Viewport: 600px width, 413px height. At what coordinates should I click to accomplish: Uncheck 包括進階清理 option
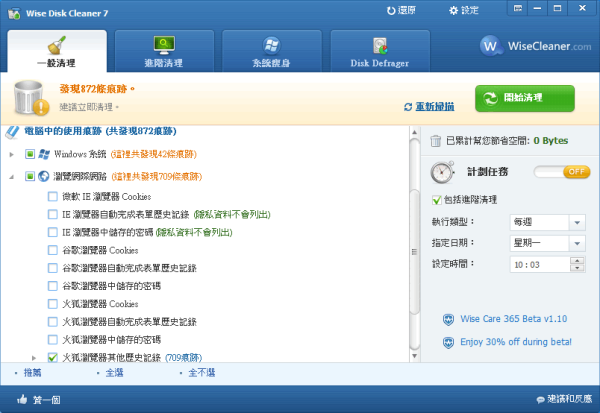436,199
